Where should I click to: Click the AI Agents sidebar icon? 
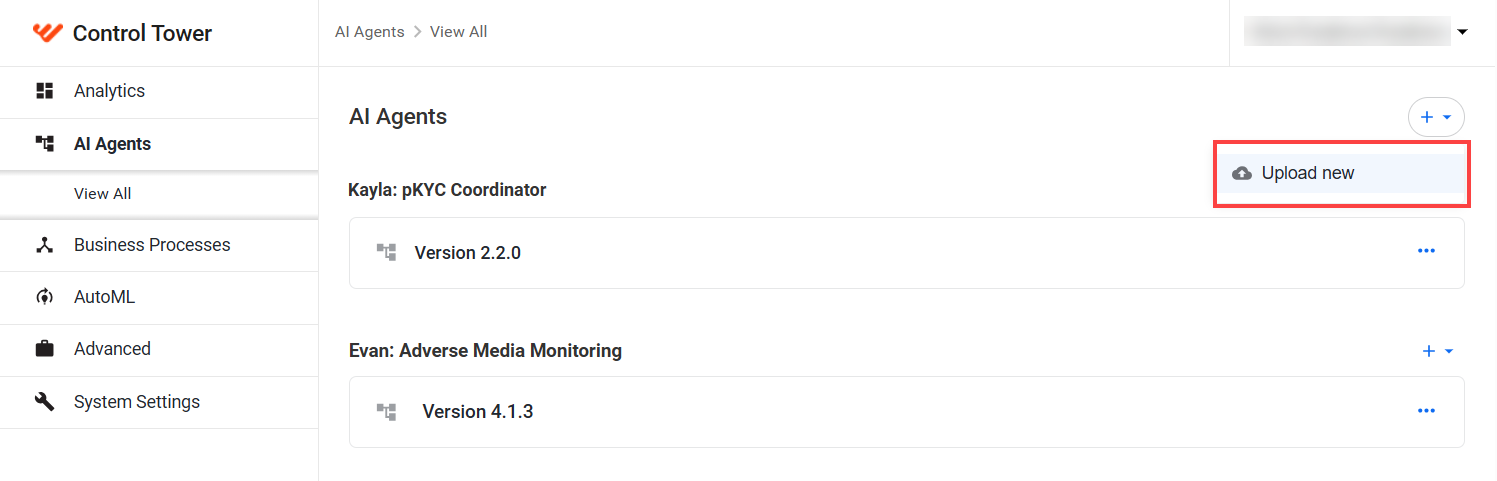coord(44,144)
